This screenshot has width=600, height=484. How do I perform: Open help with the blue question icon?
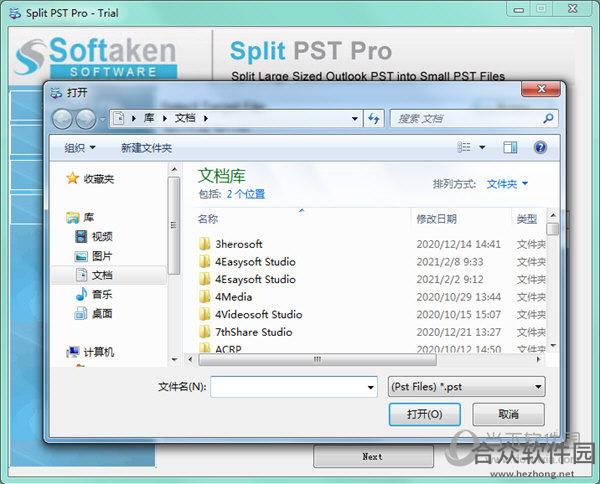(540, 147)
